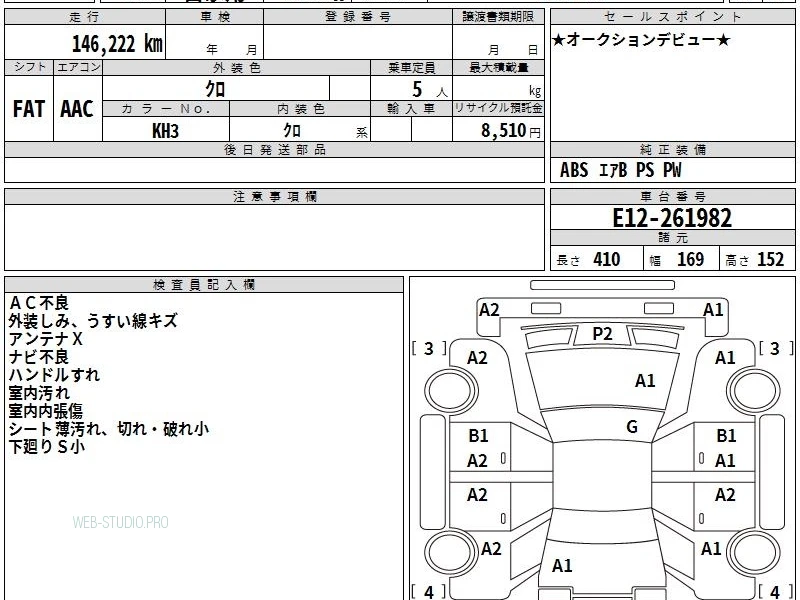Click the 車台番号 section header

[672, 196]
